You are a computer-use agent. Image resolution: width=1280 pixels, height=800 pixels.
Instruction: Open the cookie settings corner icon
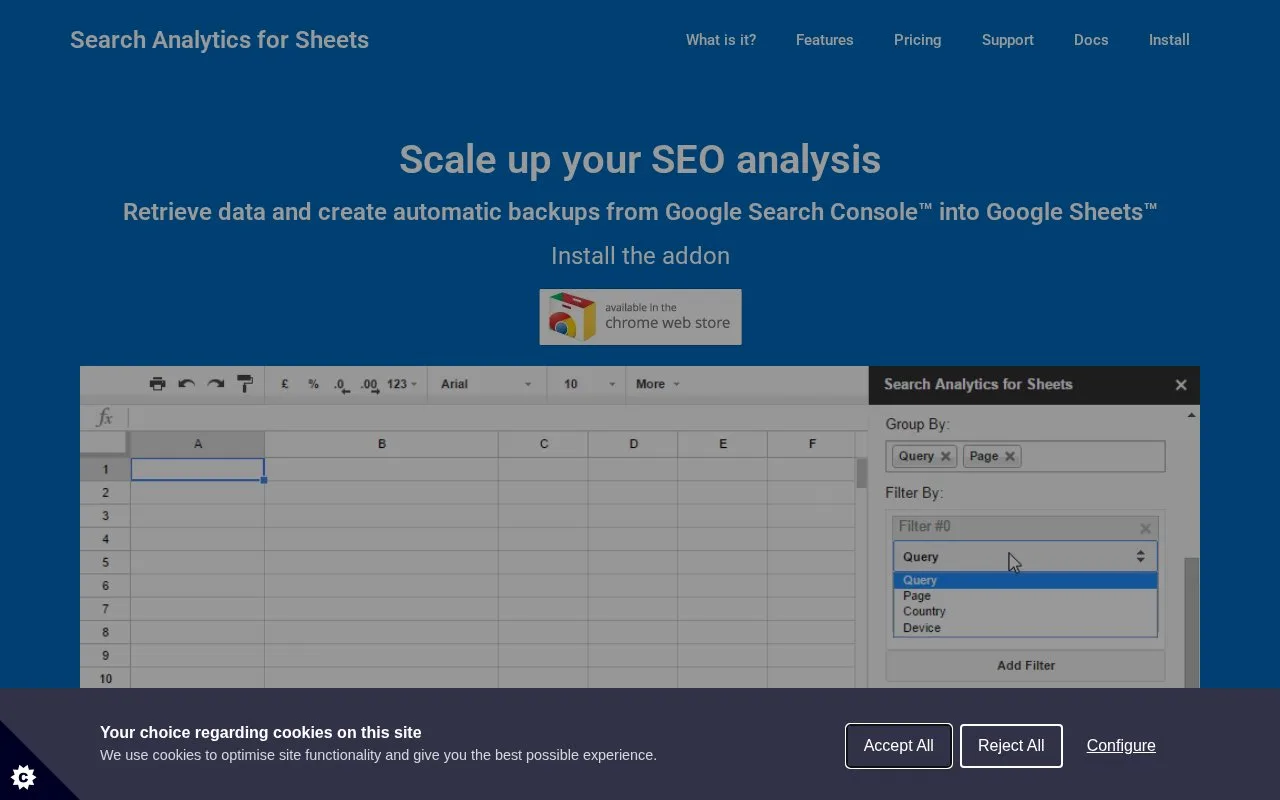23,776
